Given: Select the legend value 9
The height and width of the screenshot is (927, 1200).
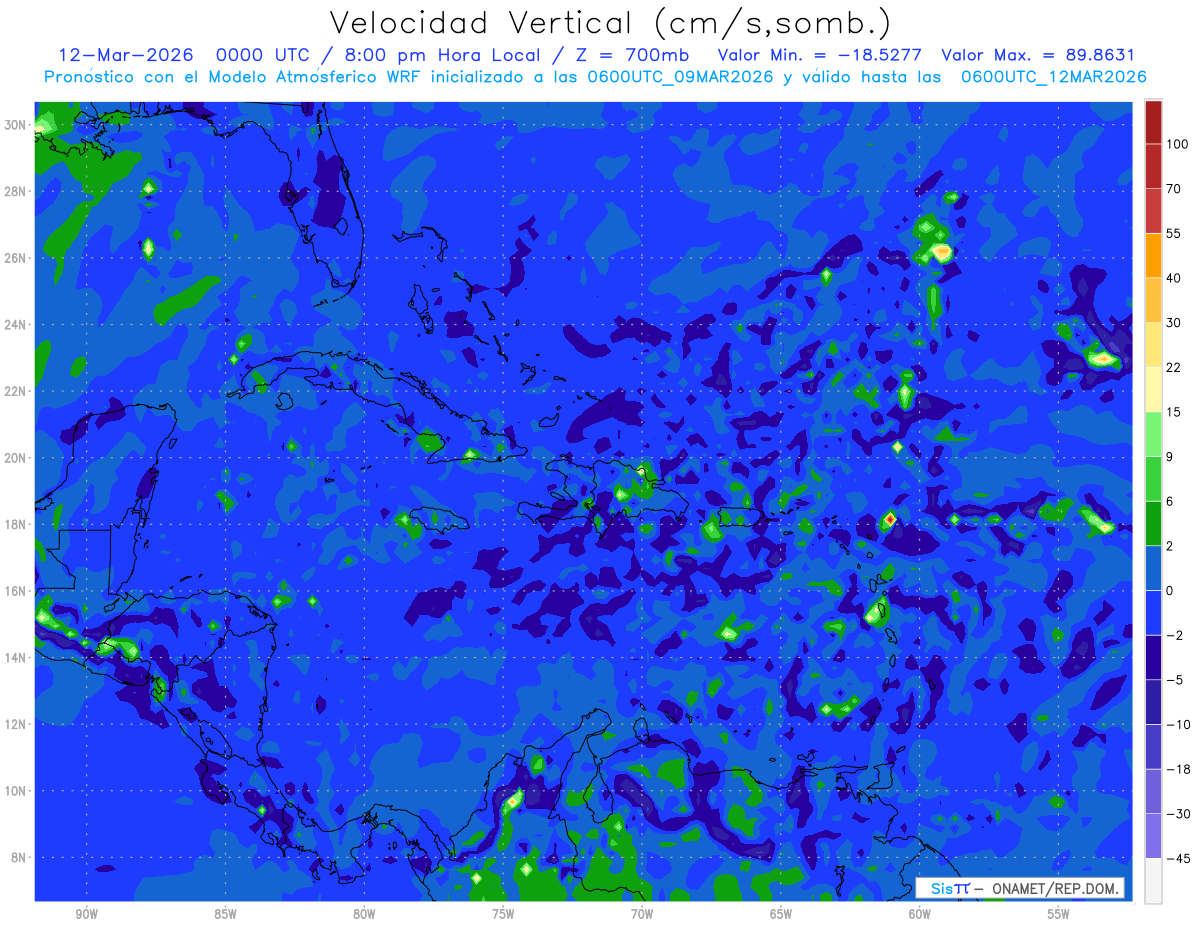Looking at the screenshot, I should (x=1170, y=457).
